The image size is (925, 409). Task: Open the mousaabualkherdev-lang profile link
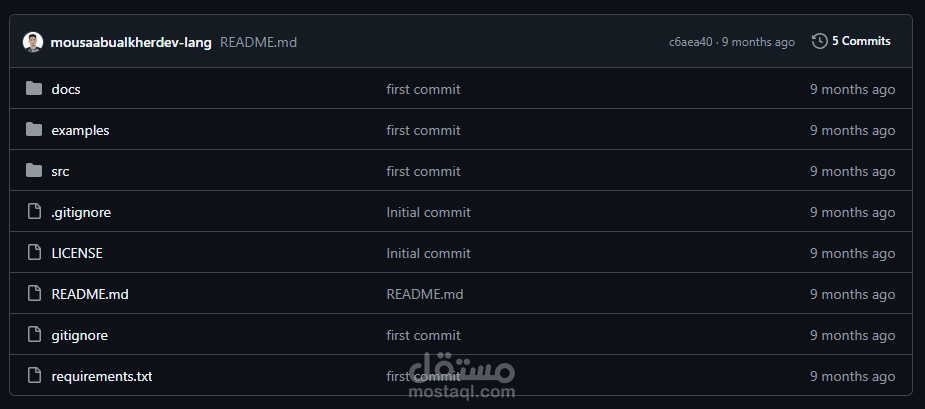tap(131, 42)
